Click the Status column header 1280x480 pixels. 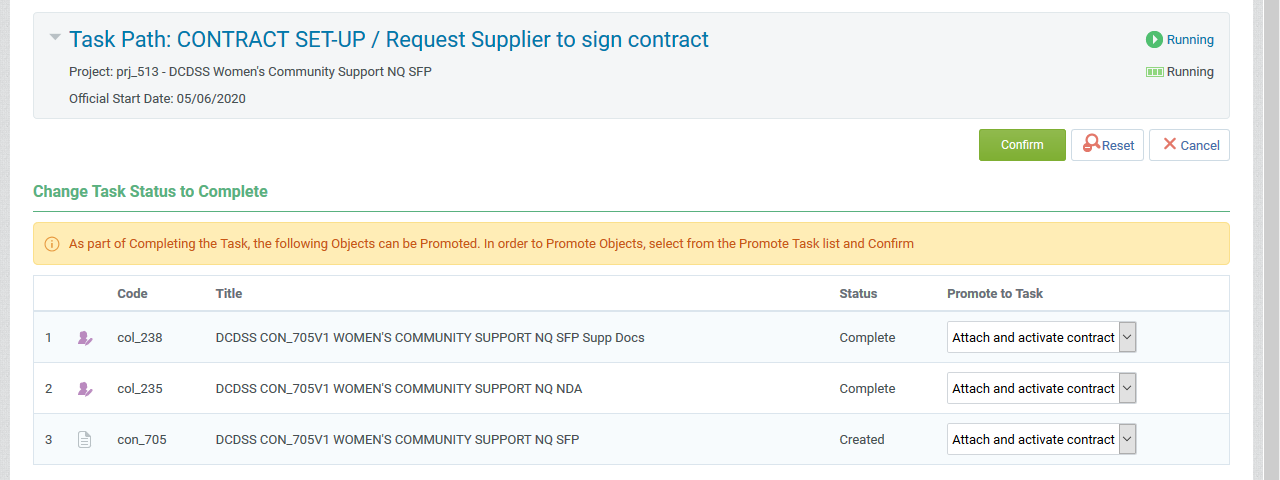click(x=858, y=294)
